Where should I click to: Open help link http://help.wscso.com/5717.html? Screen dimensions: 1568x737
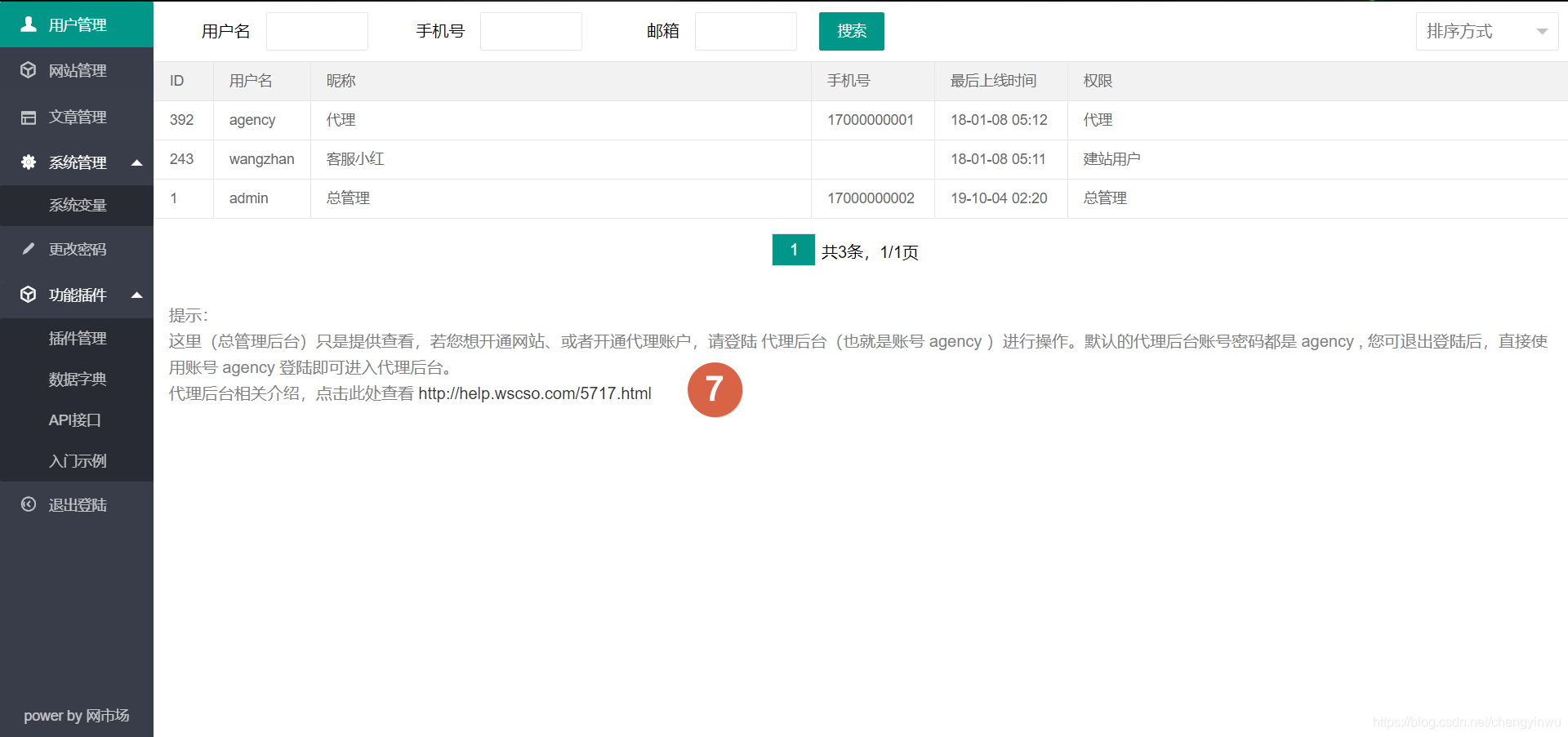535,393
